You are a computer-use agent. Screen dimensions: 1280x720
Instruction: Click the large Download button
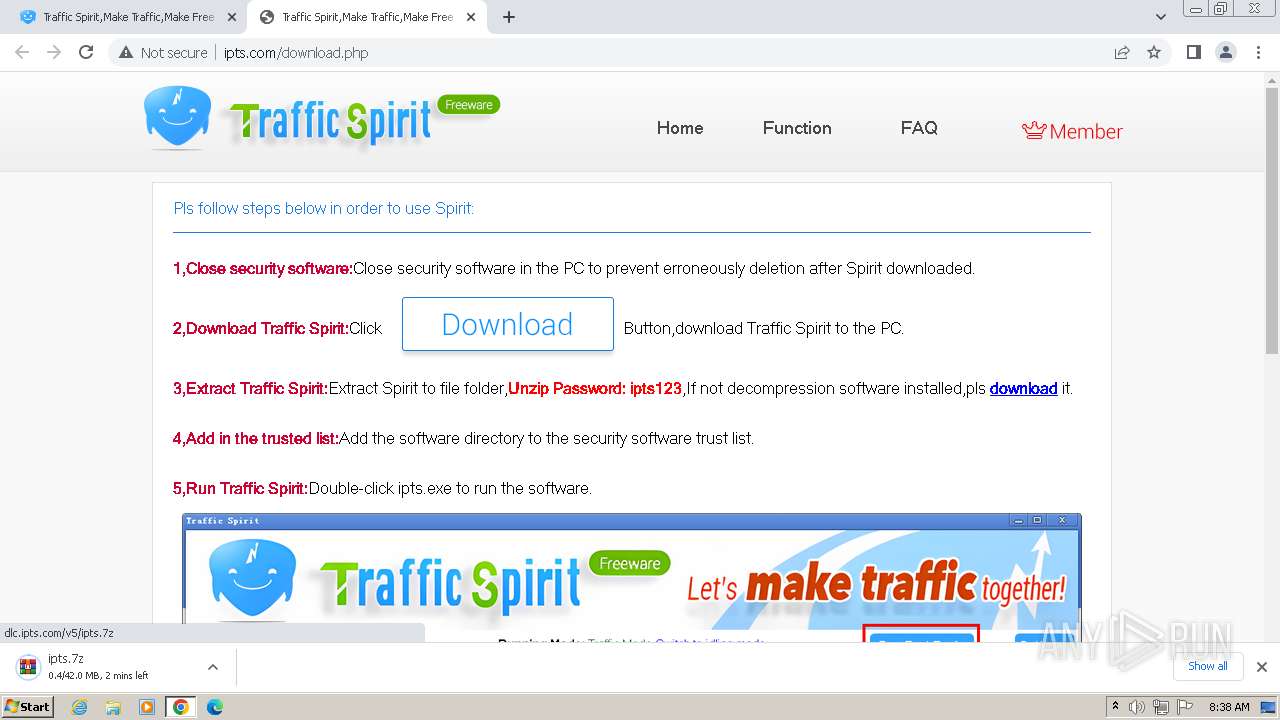(508, 324)
